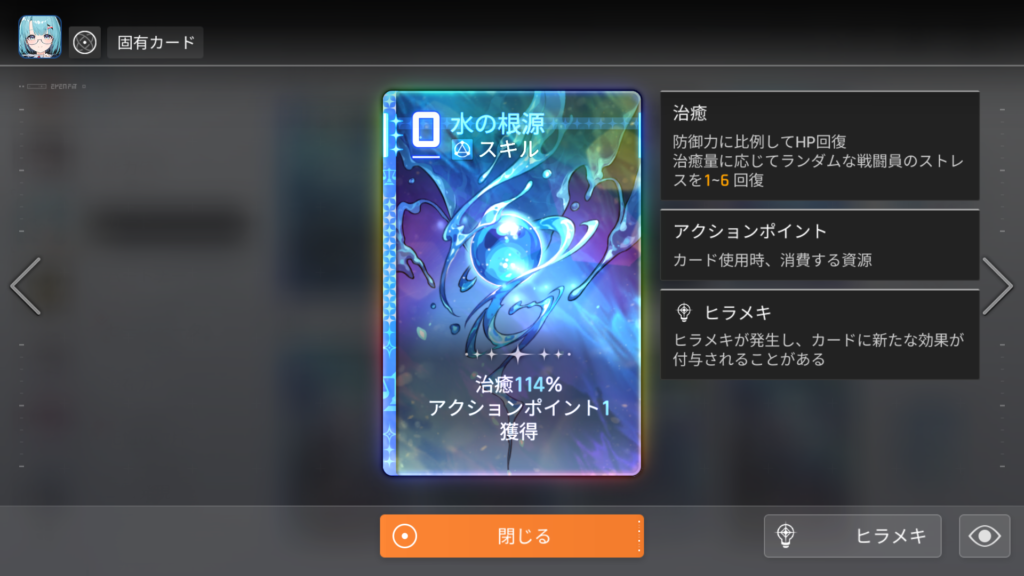Select the ヒラメキ keyword description panel
The image size is (1024, 576).
(x=820, y=334)
